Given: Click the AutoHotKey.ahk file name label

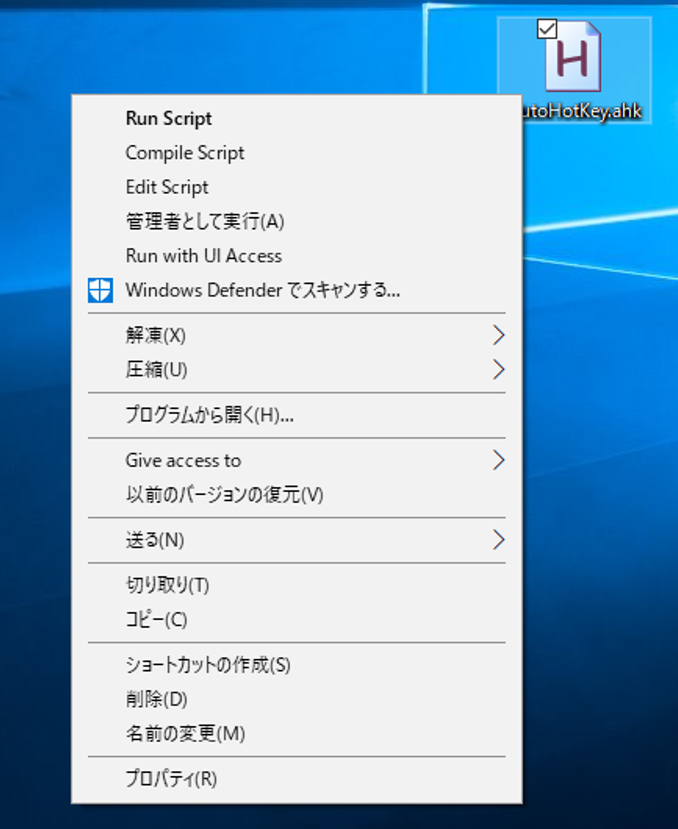Looking at the screenshot, I should [582, 110].
